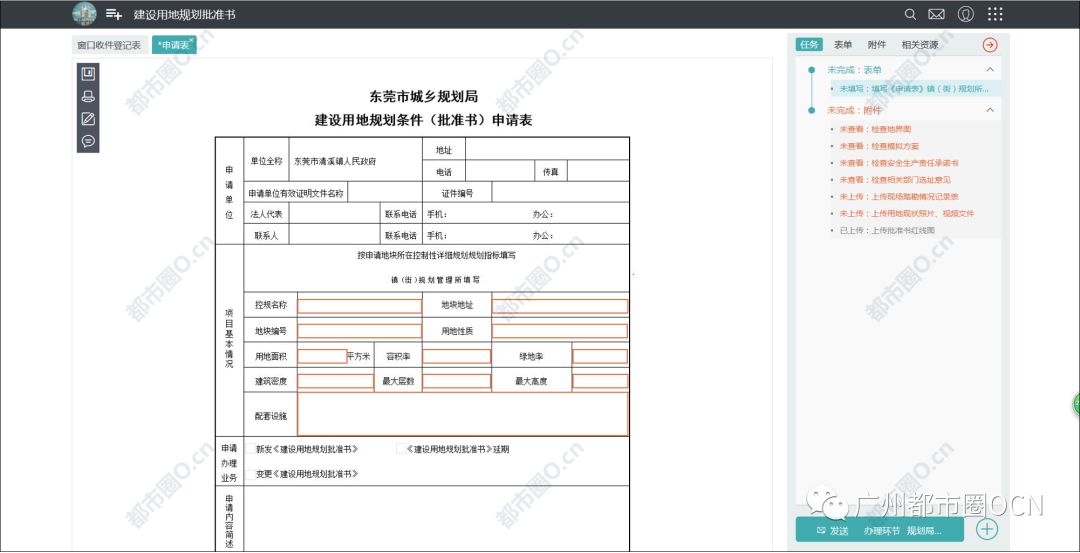
Task: Click the 地块地址 input field
Action: point(560,306)
